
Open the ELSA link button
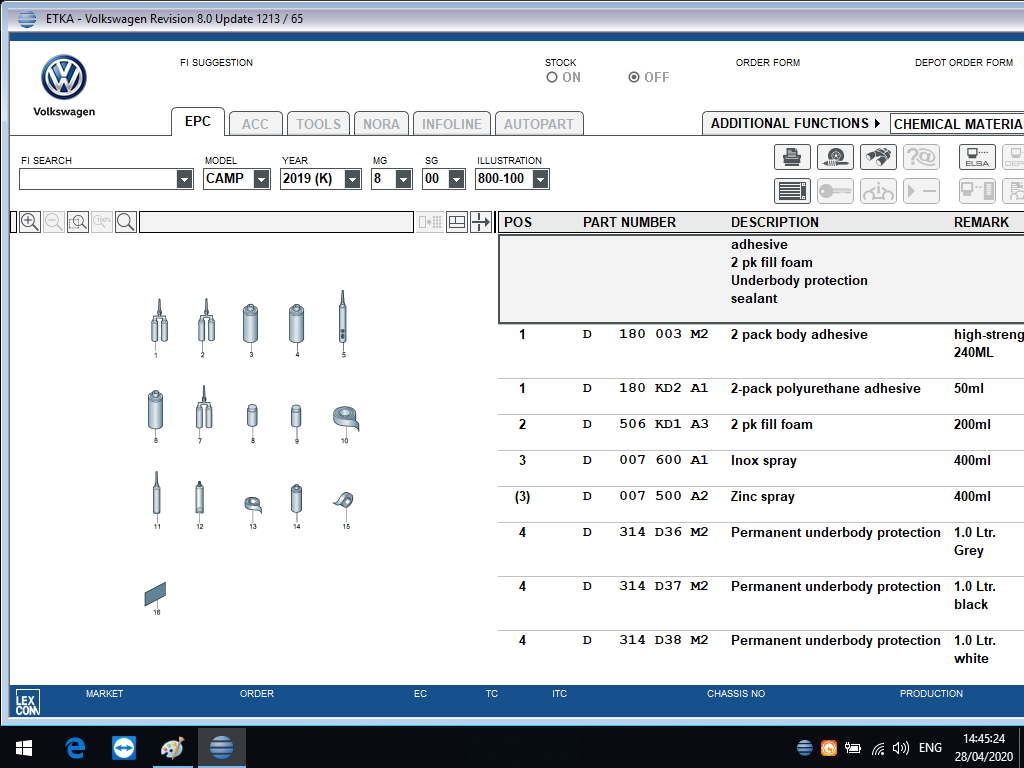[x=977, y=157]
